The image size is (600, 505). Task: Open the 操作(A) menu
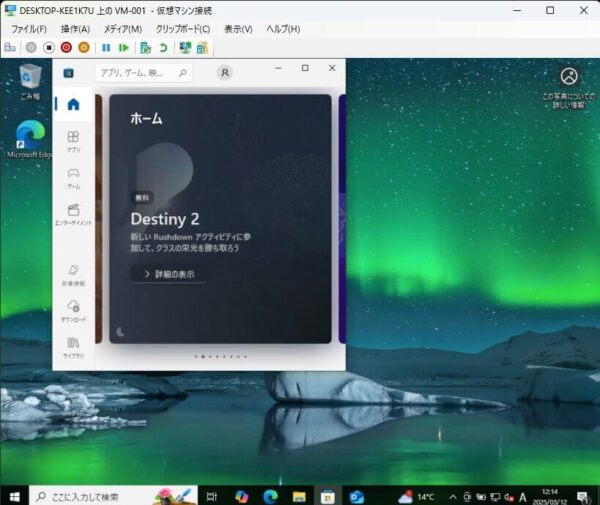click(x=75, y=29)
